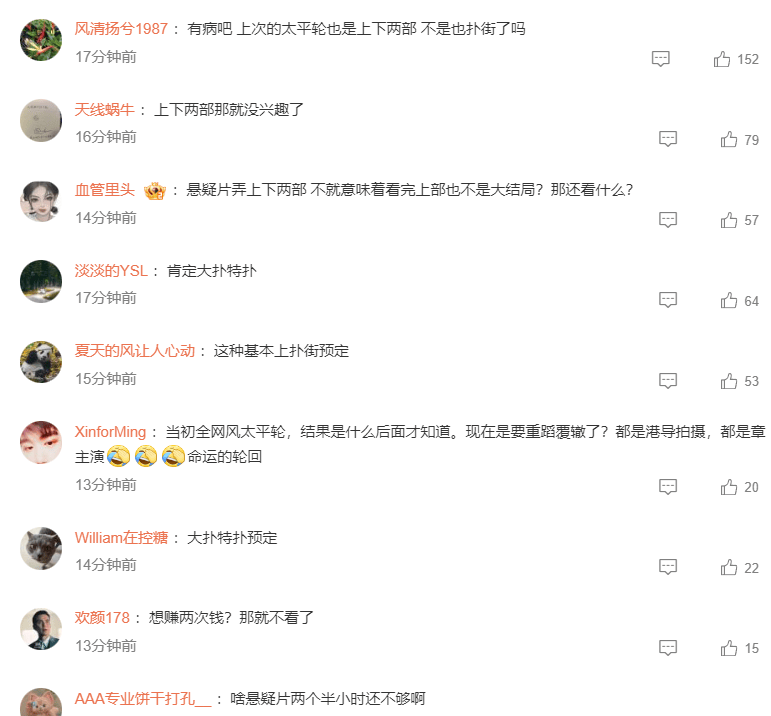Like 天线蜗牛's comment with 79 likes

pos(729,140)
